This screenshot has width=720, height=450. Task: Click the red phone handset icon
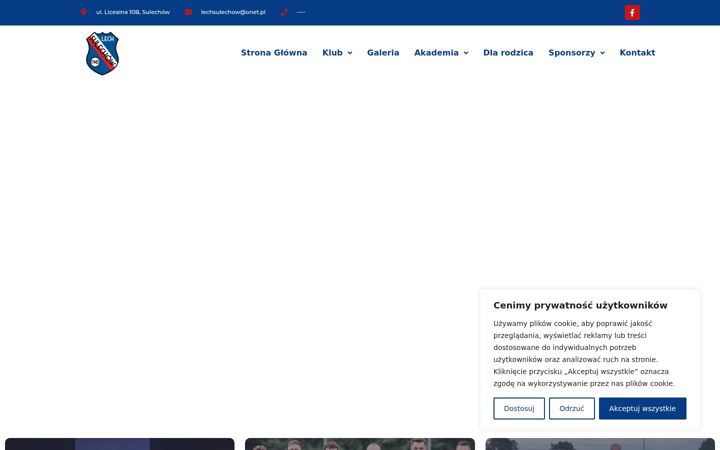pyautogui.click(x=284, y=12)
